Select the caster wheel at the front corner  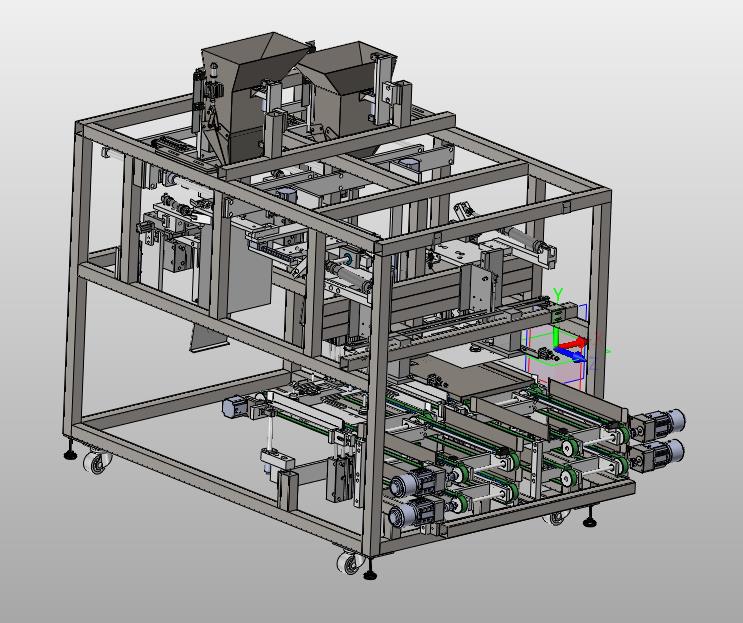pyautogui.click(x=348, y=564)
